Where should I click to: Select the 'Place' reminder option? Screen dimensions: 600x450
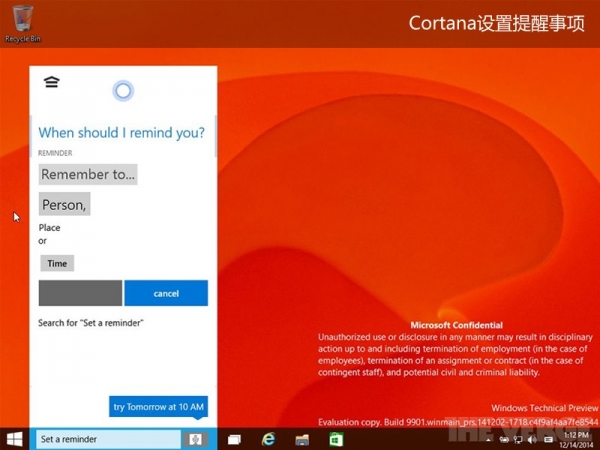coord(50,228)
